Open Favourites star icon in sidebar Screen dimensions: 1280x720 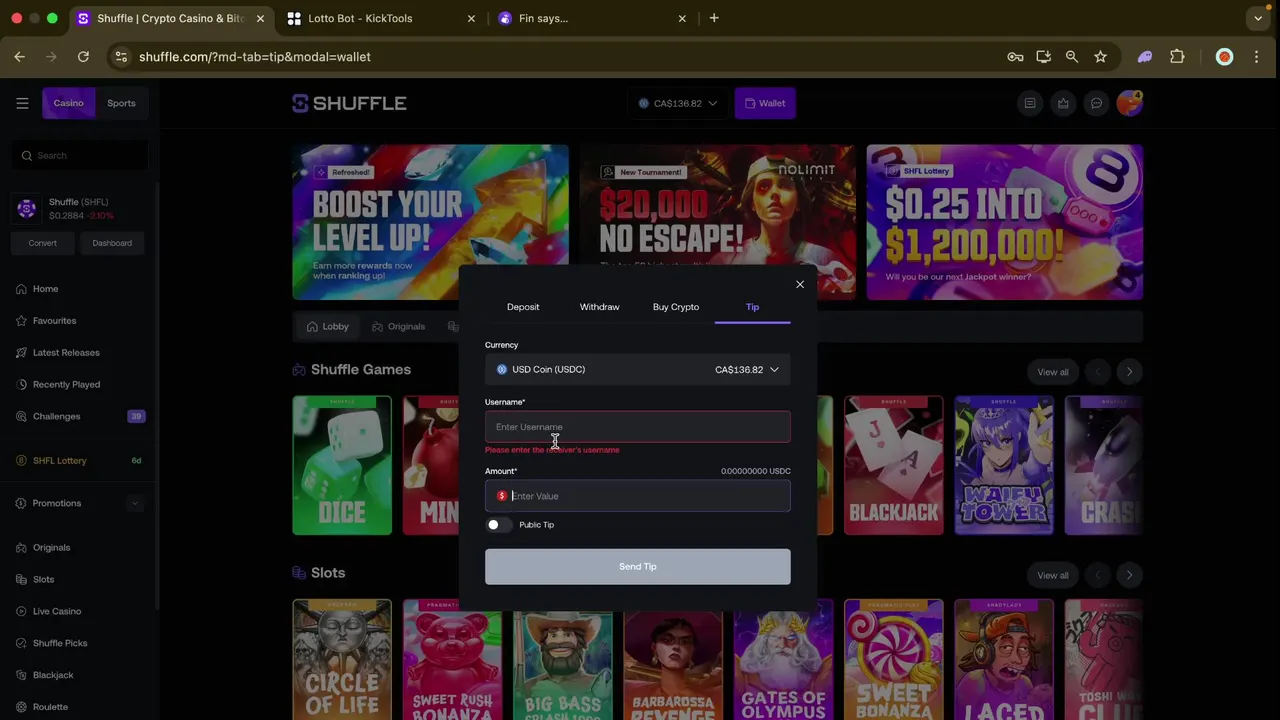[x=21, y=321]
